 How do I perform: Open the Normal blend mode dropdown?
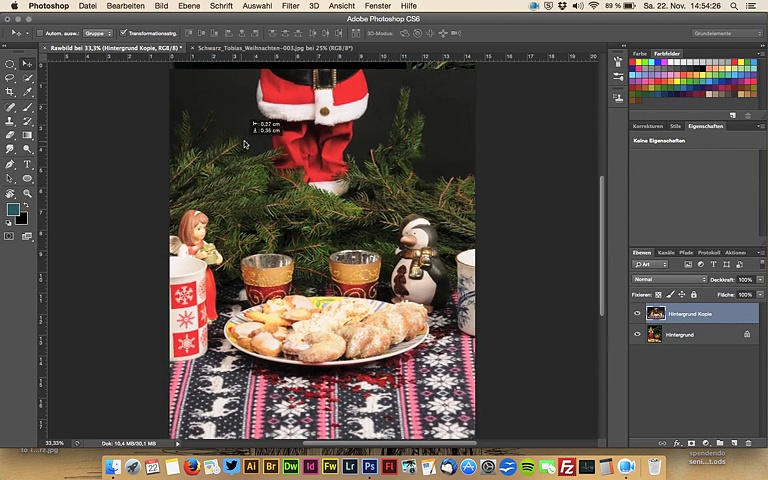668,279
